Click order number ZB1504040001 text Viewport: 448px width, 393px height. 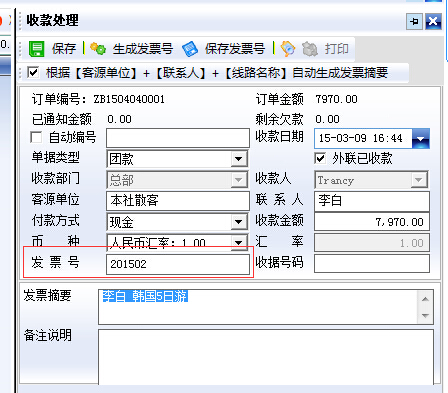coord(129,99)
